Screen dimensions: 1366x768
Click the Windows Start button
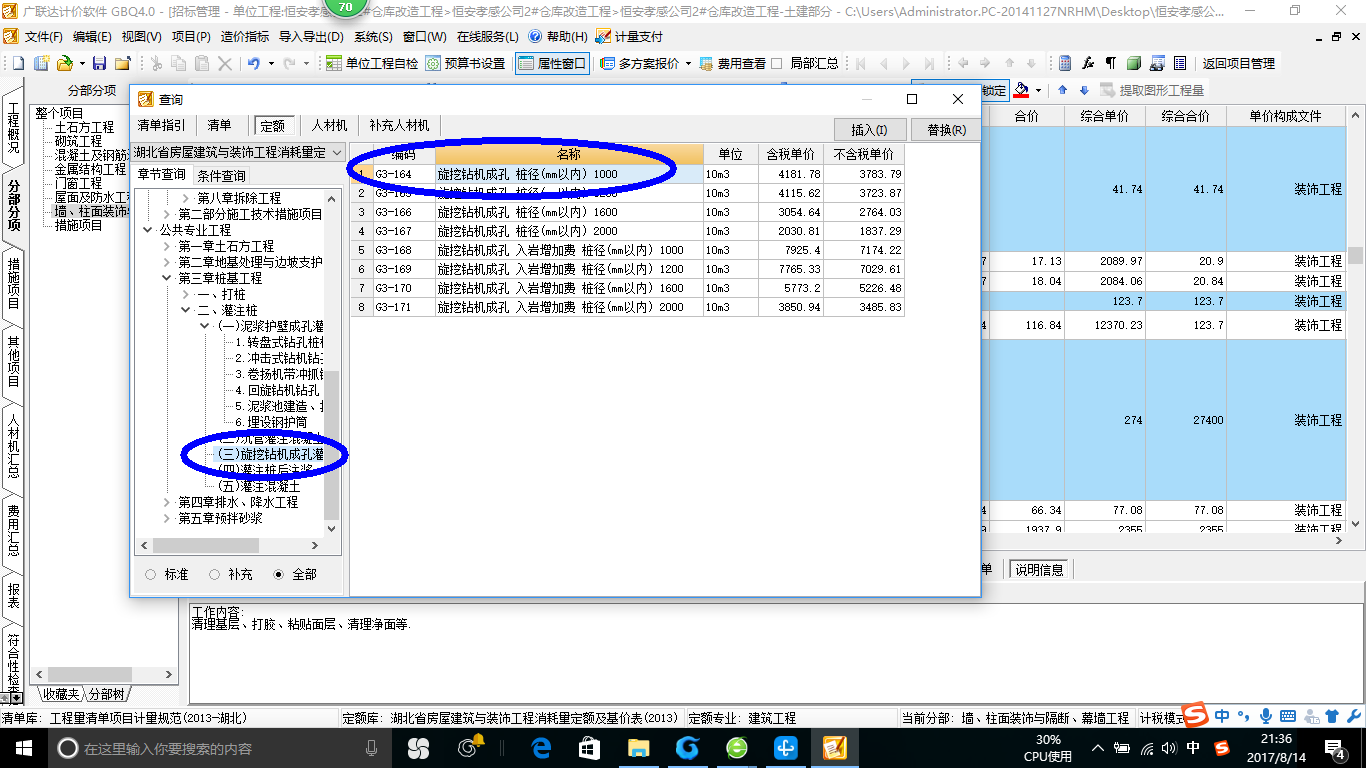click(22, 748)
